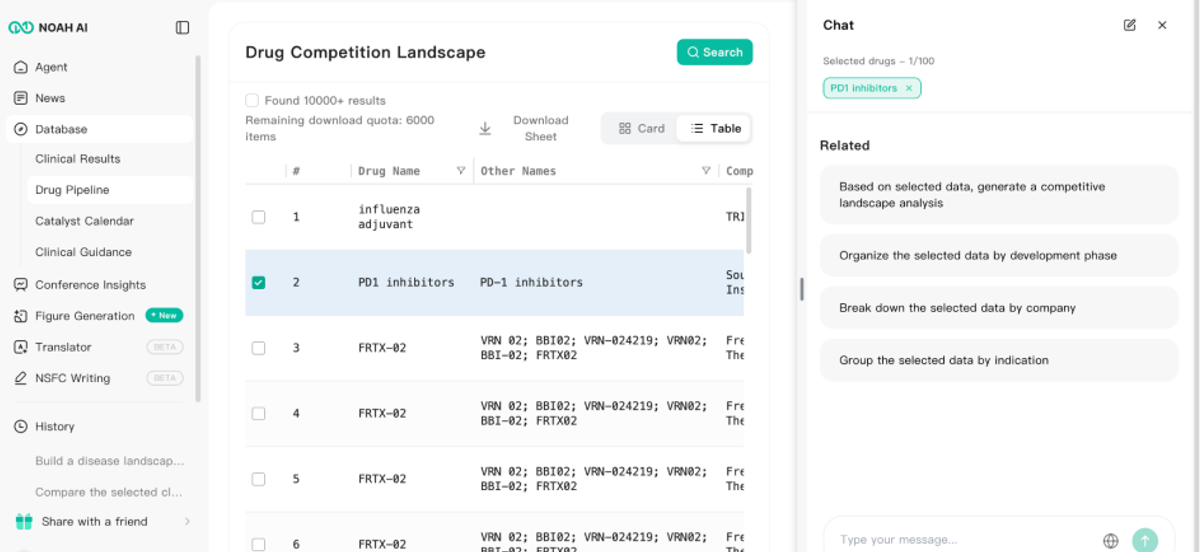Open News in sidebar
This screenshot has width=1200, height=552.
click(100, 98)
